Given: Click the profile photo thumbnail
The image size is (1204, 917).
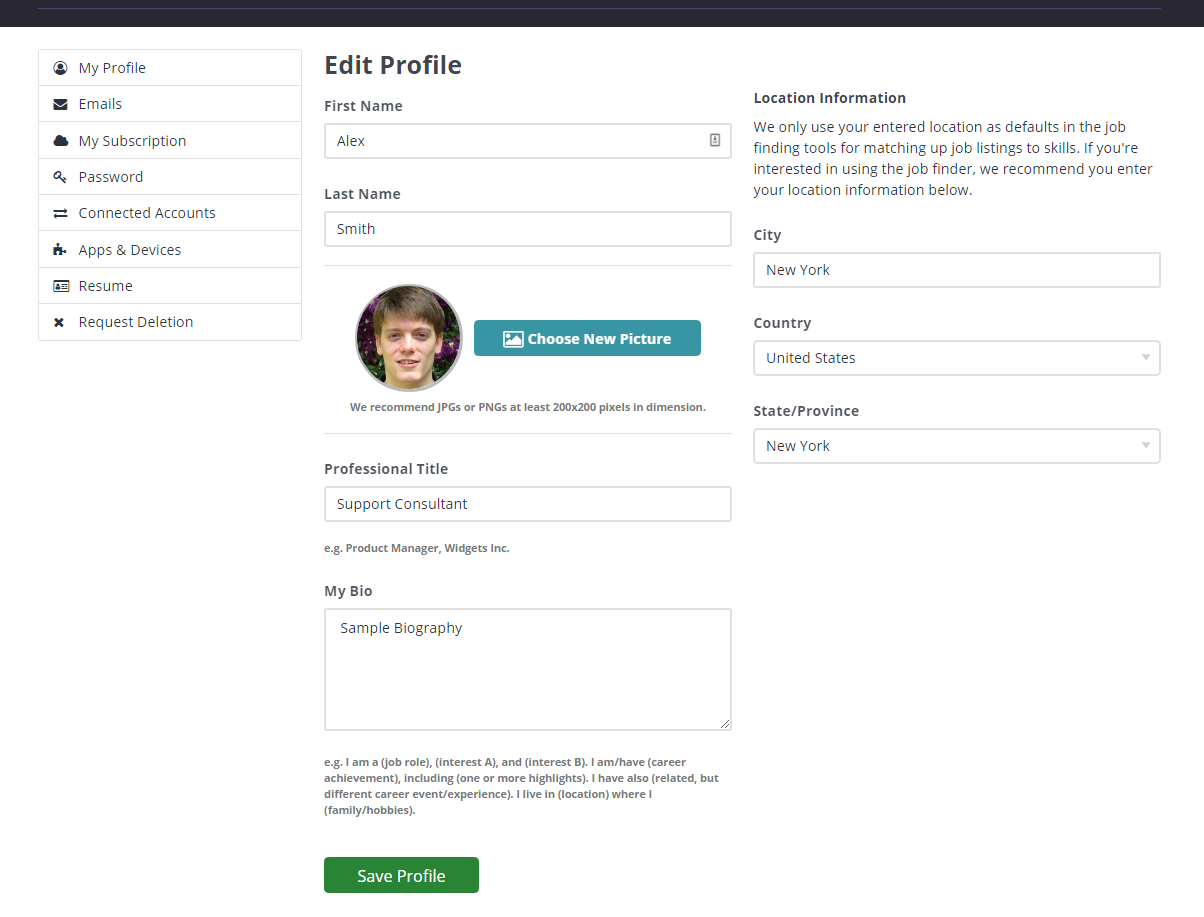Looking at the screenshot, I should point(409,338).
